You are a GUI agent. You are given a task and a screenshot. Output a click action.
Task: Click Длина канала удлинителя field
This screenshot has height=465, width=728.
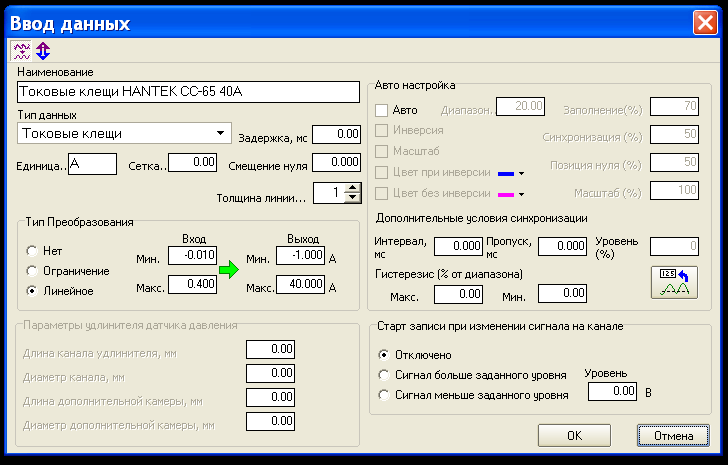point(270,349)
